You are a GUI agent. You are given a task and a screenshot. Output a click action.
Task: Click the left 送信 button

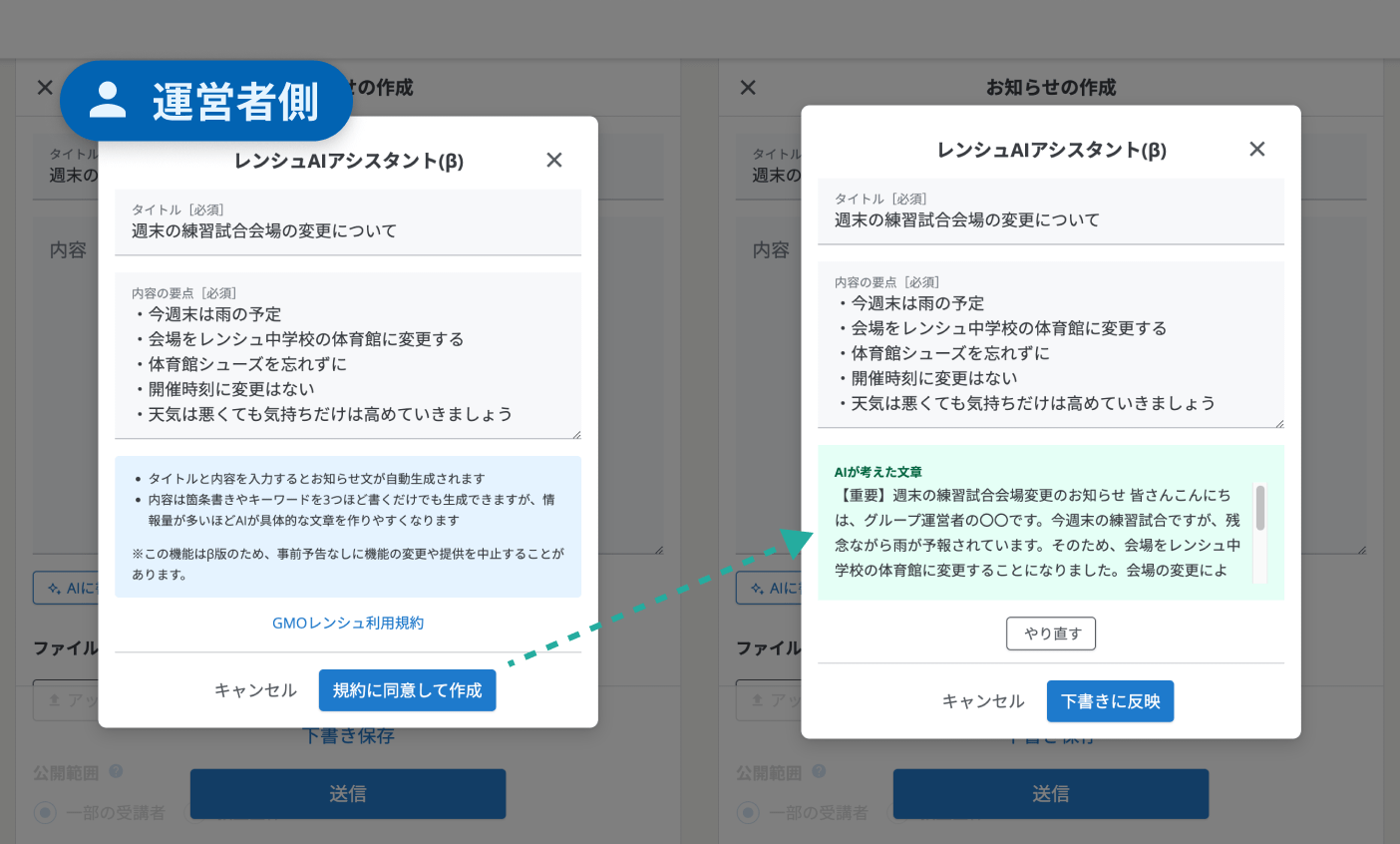[348, 794]
